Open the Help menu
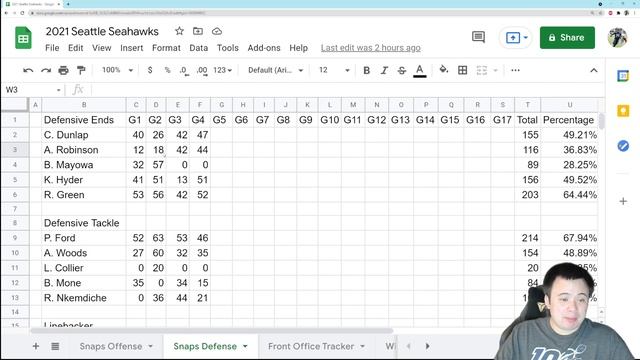 coord(298,48)
